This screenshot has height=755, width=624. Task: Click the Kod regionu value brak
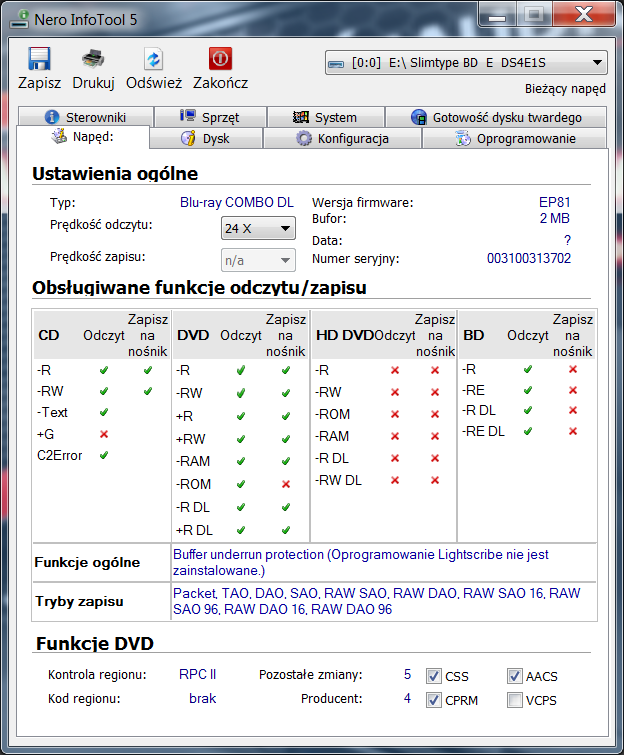(202, 698)
